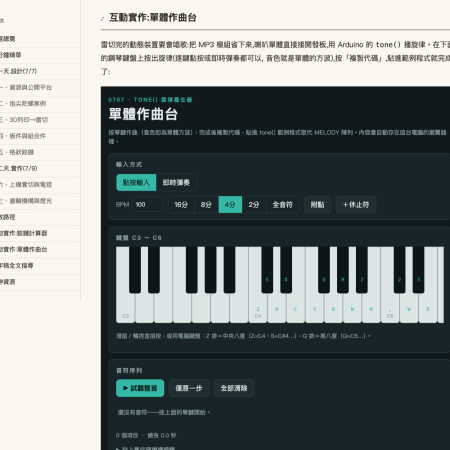Open sidebar link 資源與公開平台
The image size is (450, 450).
pos(39,87)
